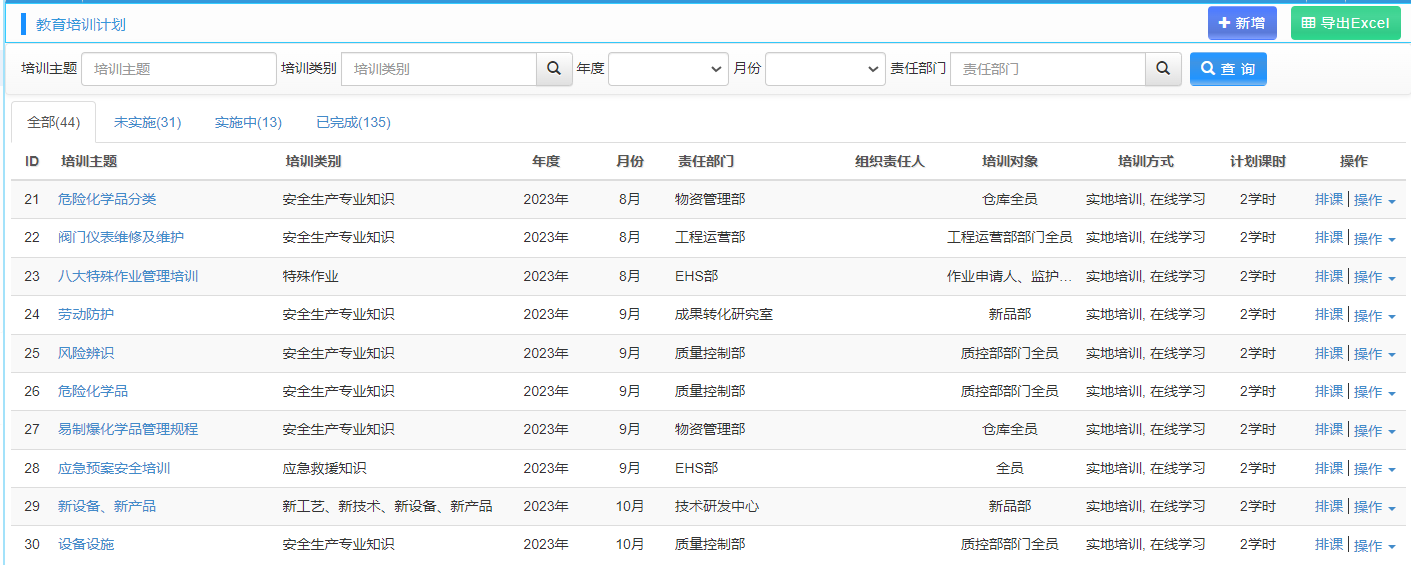Screen dimensions: 1411x565
Task: Focus the 培训类别 input field
Action: (x=439, y=69)
